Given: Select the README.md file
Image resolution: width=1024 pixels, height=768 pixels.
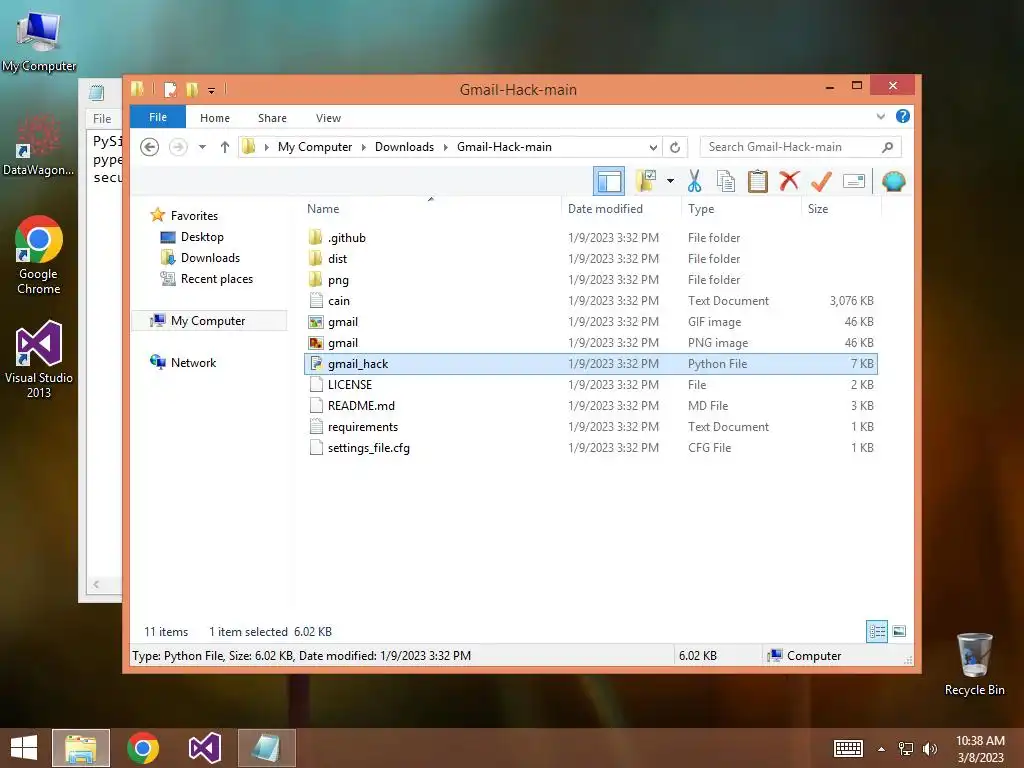Looking at the screenshot, I should click(x=590, y=406).
